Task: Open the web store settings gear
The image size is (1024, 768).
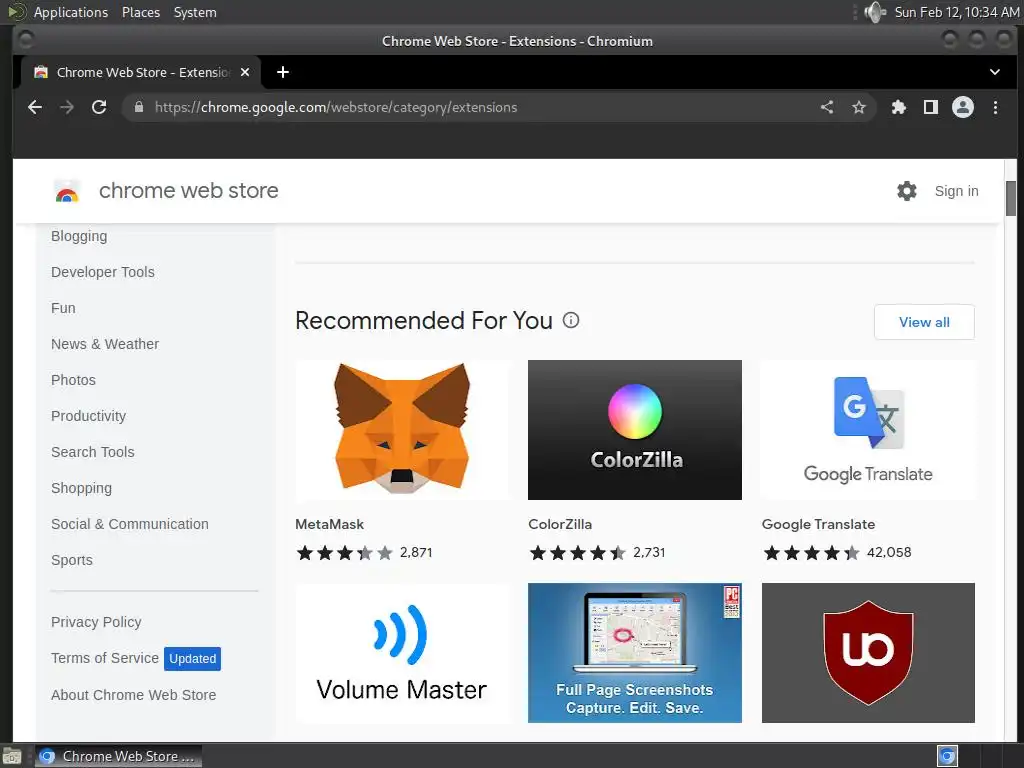Action: [x=906, y=191]
